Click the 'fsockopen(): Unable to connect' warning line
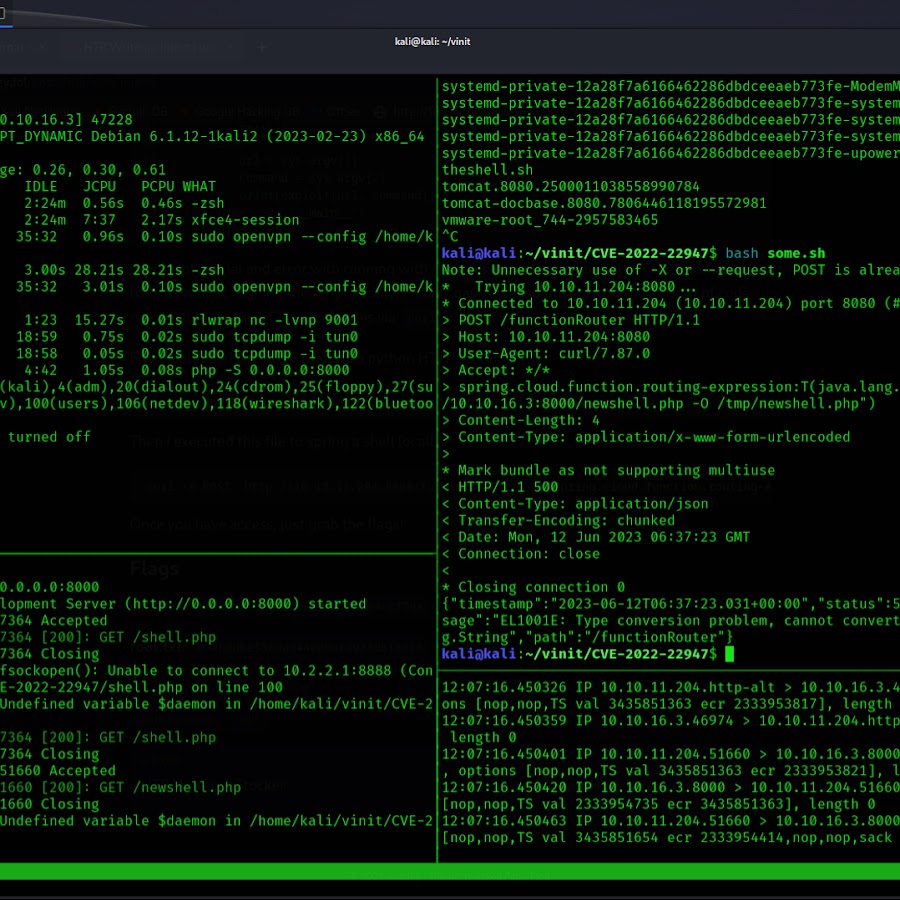This screenshot has width=900, height=900. (216, 670)
